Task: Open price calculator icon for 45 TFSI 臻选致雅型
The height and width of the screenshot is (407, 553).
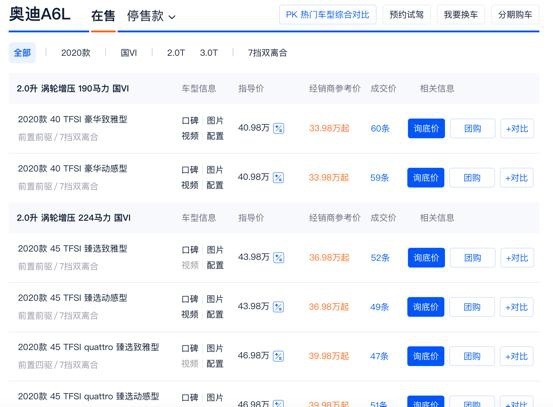Action: (x=279, y=257)
